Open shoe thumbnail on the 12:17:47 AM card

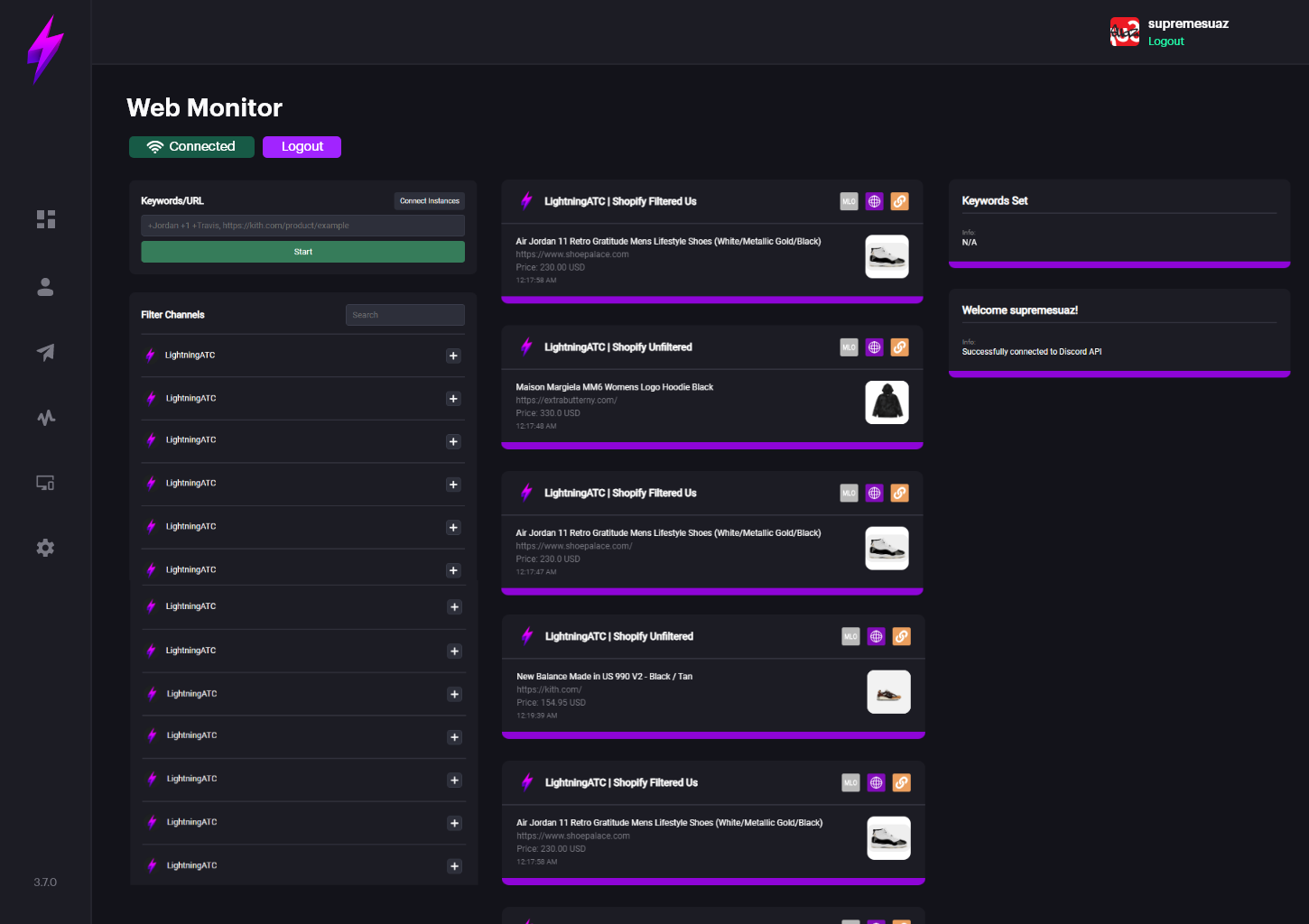point(887,549)
